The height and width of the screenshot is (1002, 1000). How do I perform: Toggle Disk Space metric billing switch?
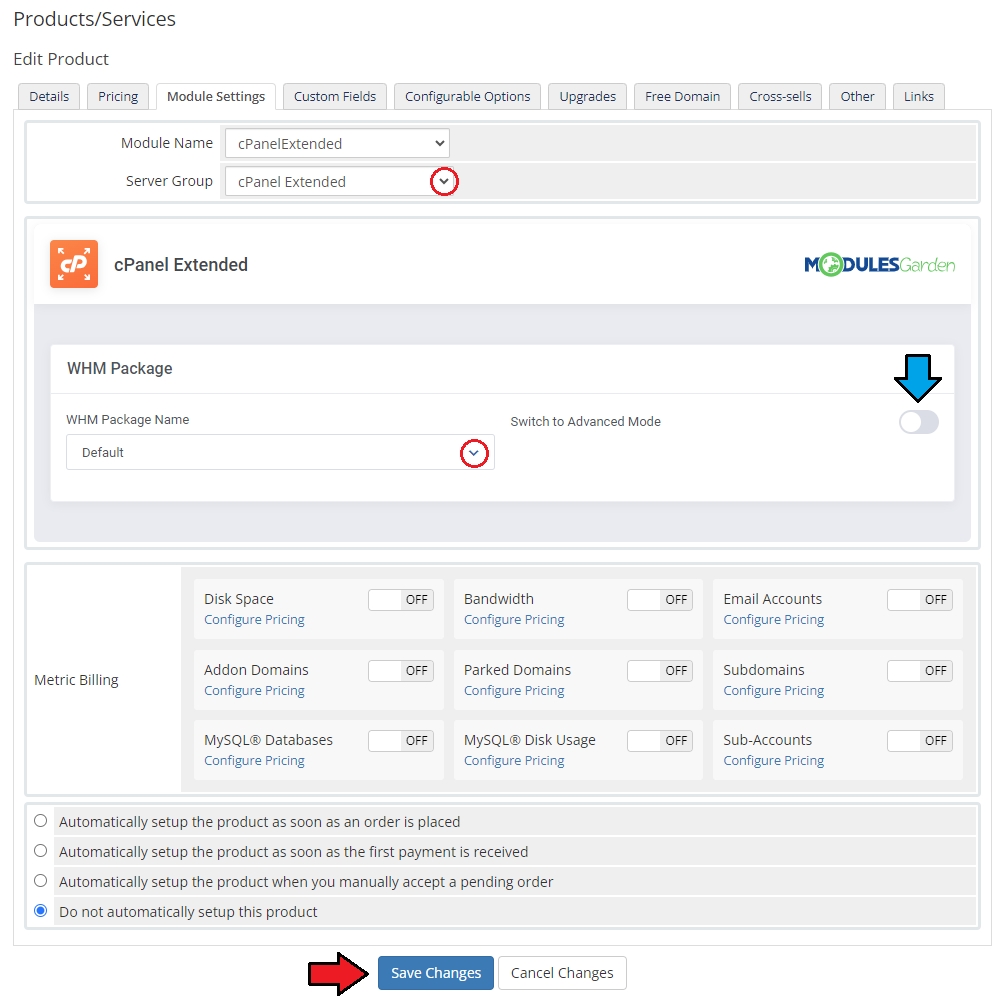401,599
